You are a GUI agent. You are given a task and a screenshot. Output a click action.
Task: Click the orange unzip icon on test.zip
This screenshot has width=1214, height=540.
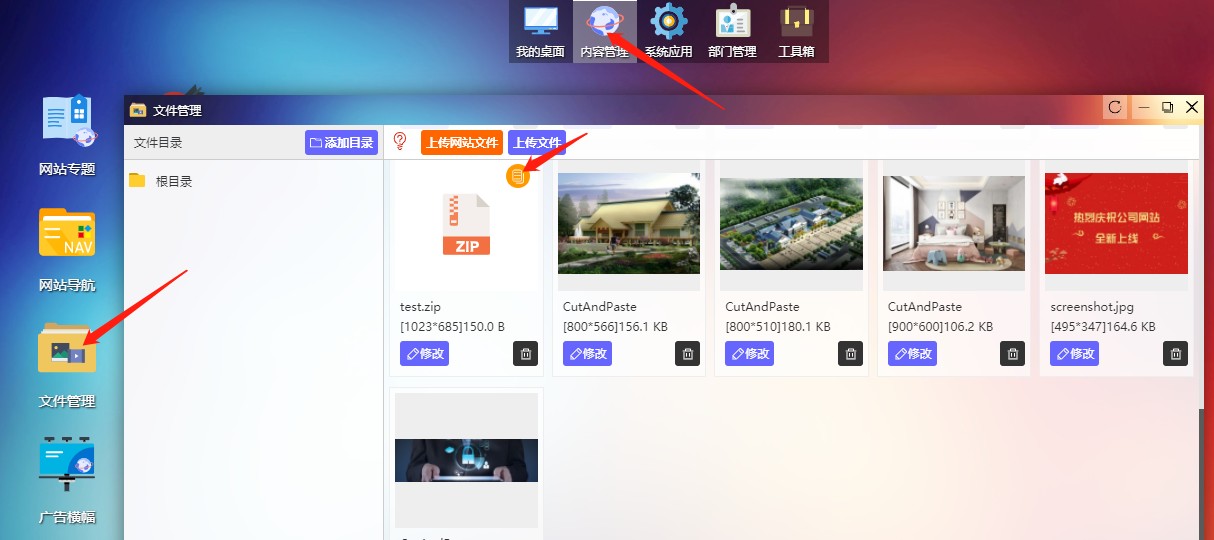518,176
